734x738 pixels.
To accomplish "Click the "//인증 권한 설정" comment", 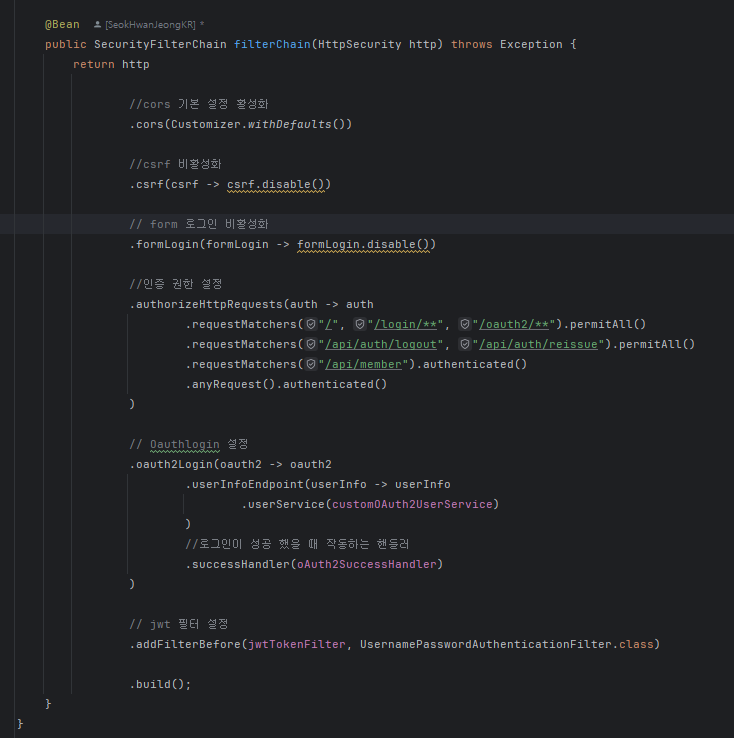I will (176, 284).
